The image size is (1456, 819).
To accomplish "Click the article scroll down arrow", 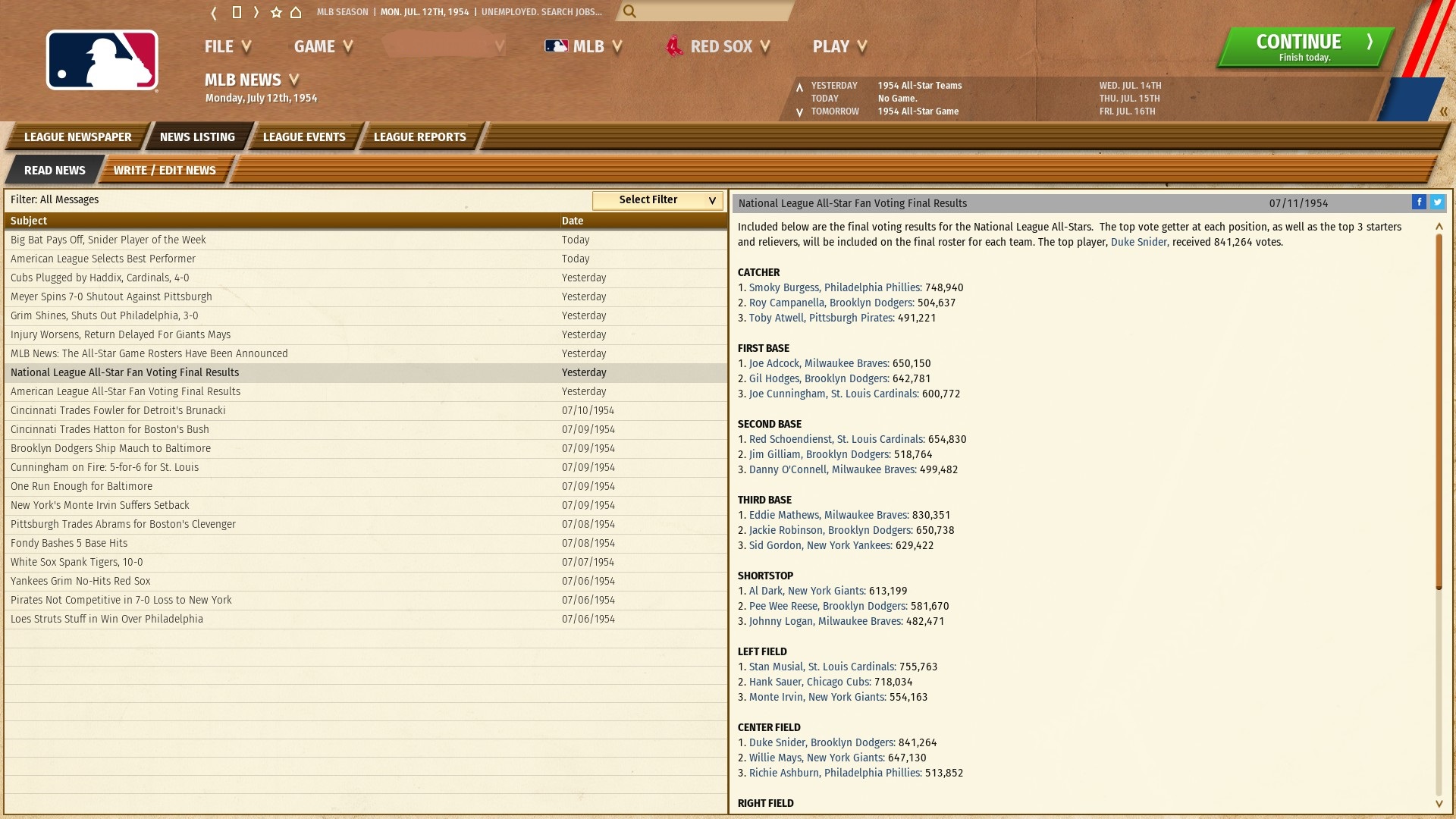I will click(x=1439, y=803).
